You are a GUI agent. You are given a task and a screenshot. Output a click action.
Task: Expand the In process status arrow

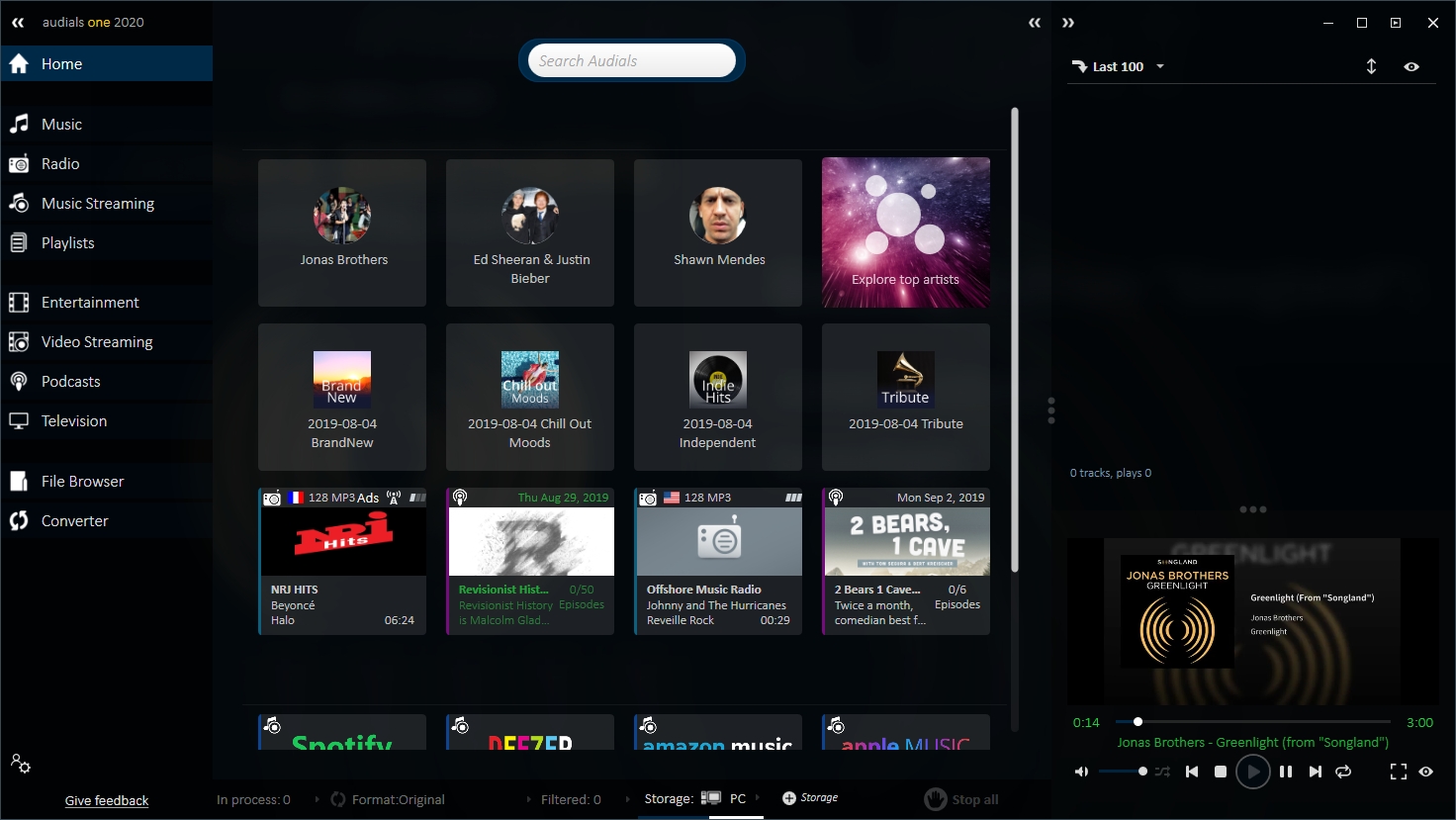pyautogui.click(x=317, y=799)
